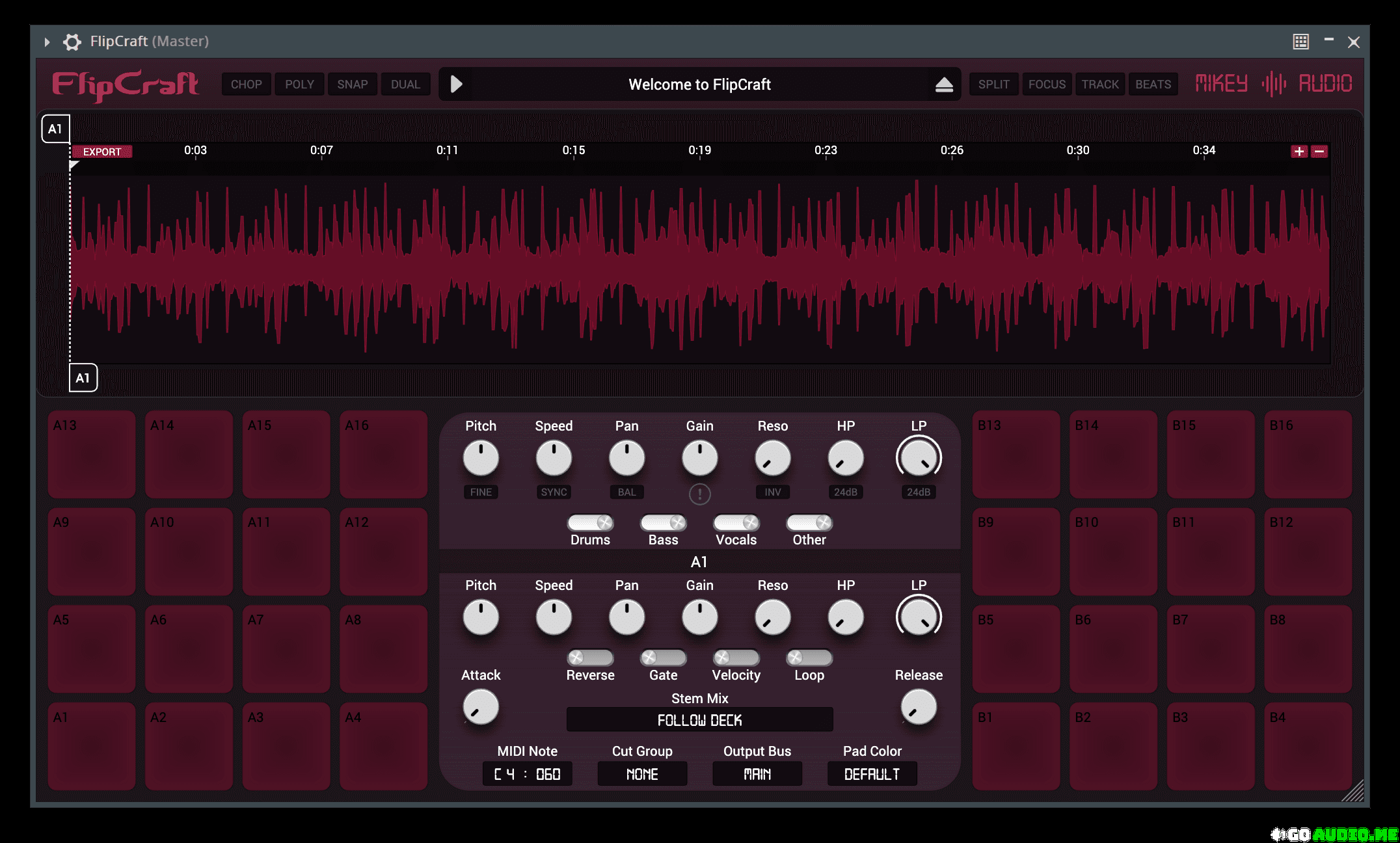The width and height of the screenshot is (1400, 843).
Task: Enable the Loop switch
Action: 809,658
